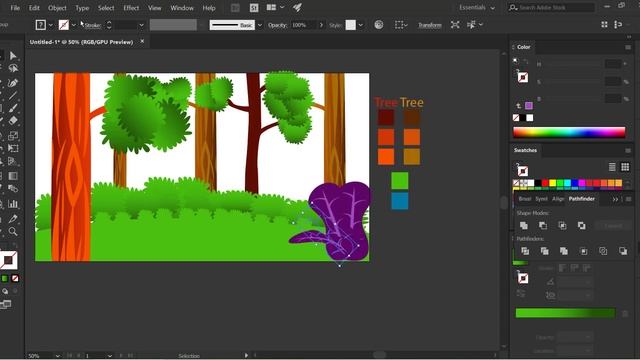Screen dimensions: 640x360
Task: Set paint to None in toolbar
Action: (15, 278)
